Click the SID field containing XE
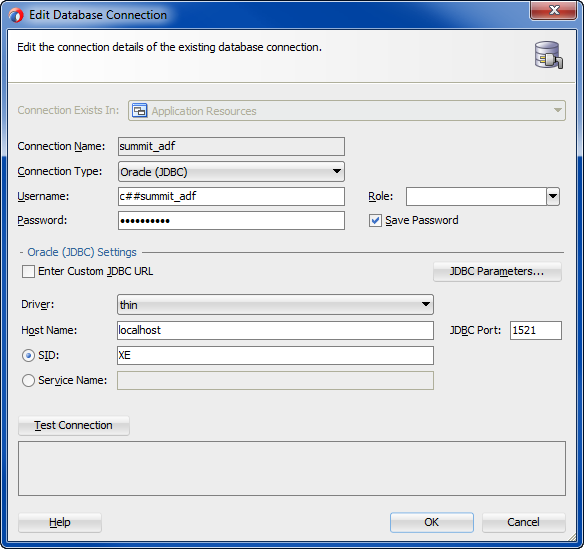Viewport: 584px width, 549px height. pyautogui.click(x=275, y=356)
